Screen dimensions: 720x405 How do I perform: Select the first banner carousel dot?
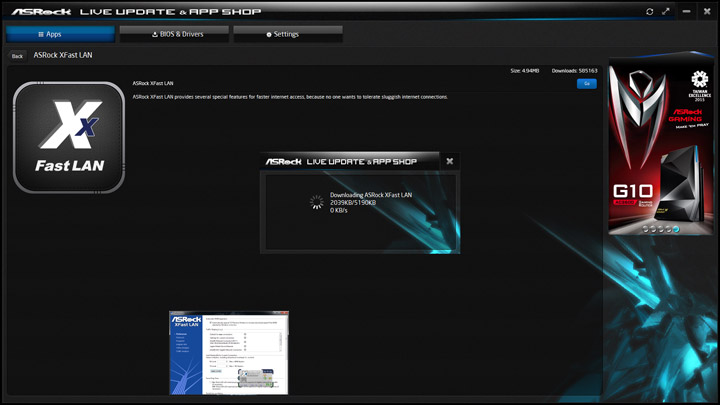646,229
